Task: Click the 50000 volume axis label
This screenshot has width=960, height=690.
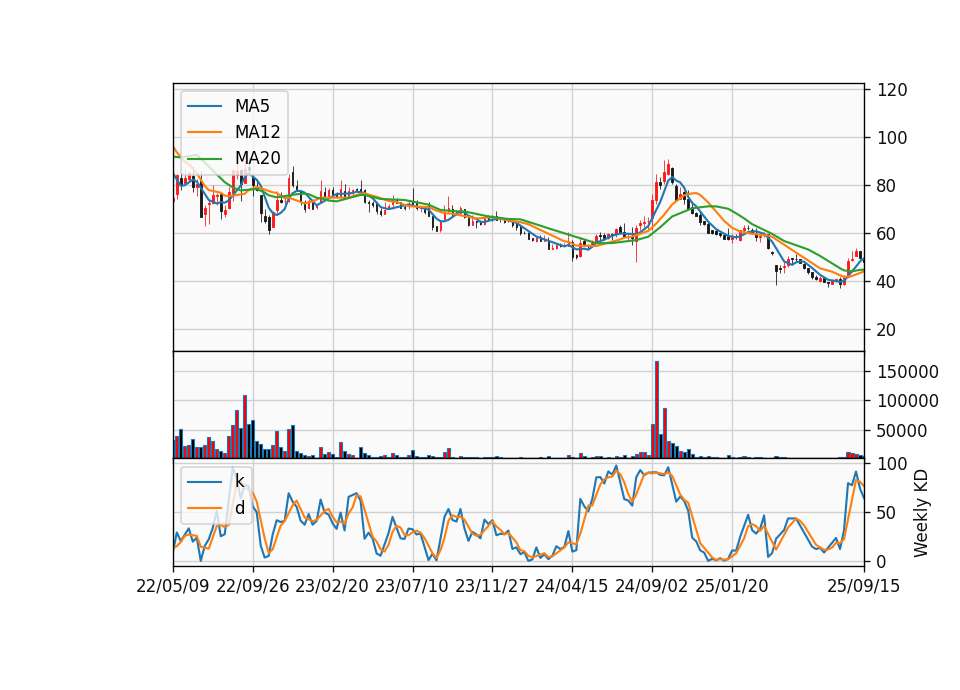Action: pyautogui.click(x=902, y=431)
